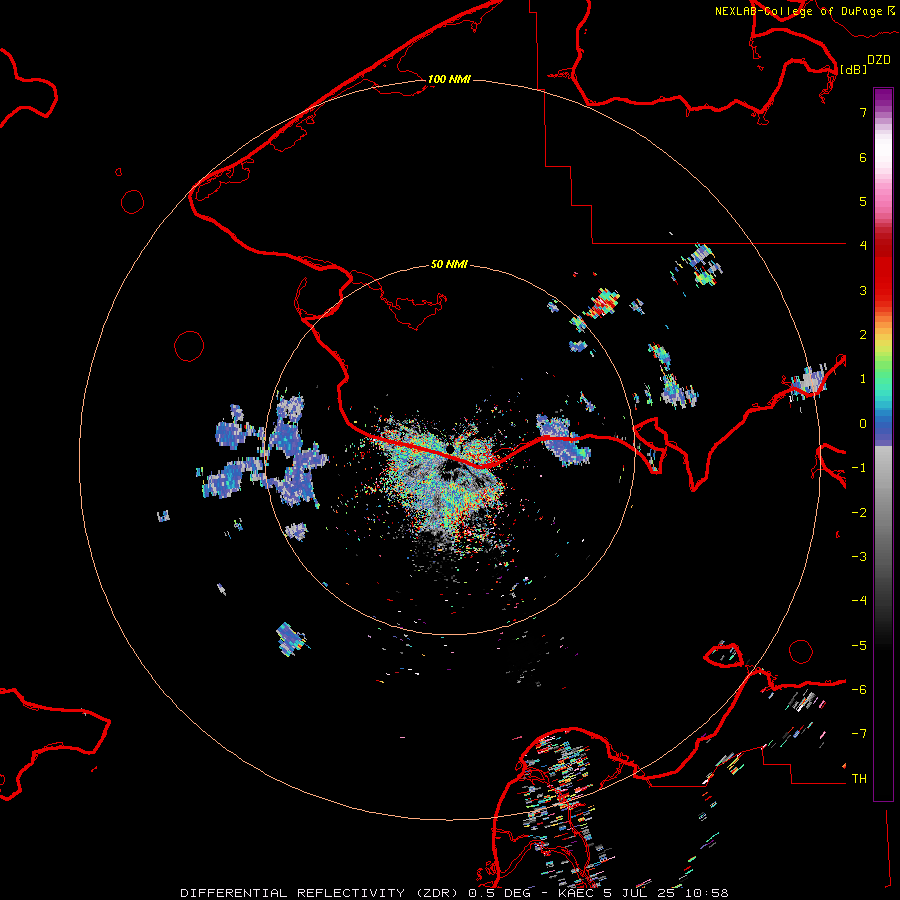Click the 2 value on the color scale
The height and width of the screenshot is (900, 900).
[x=863, y=335]
